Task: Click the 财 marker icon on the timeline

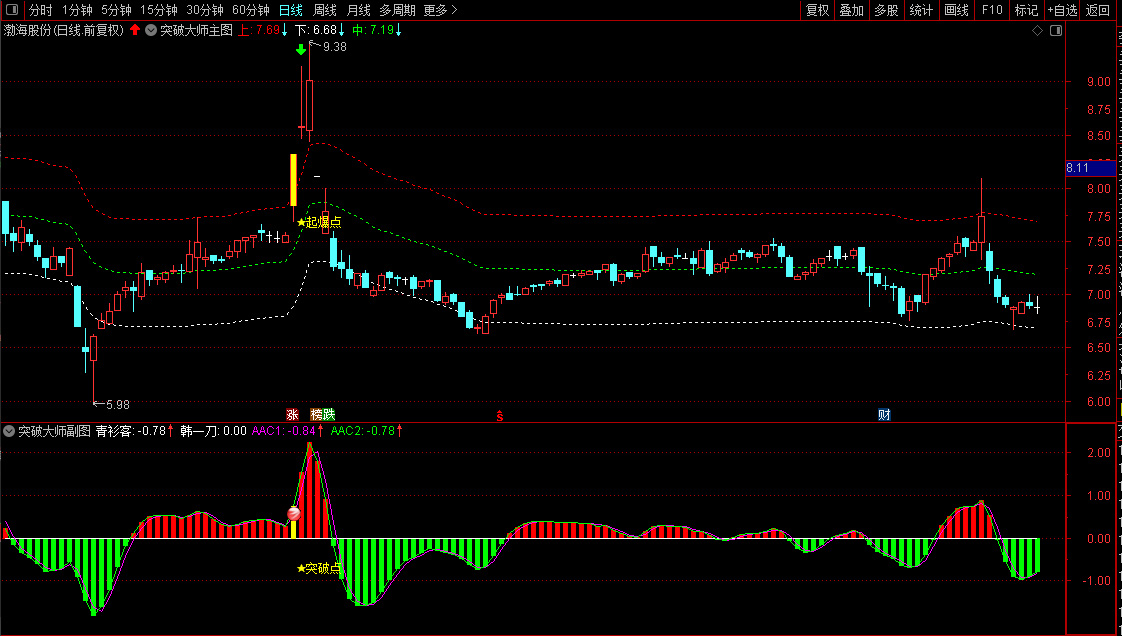Action: coord(884,414)
